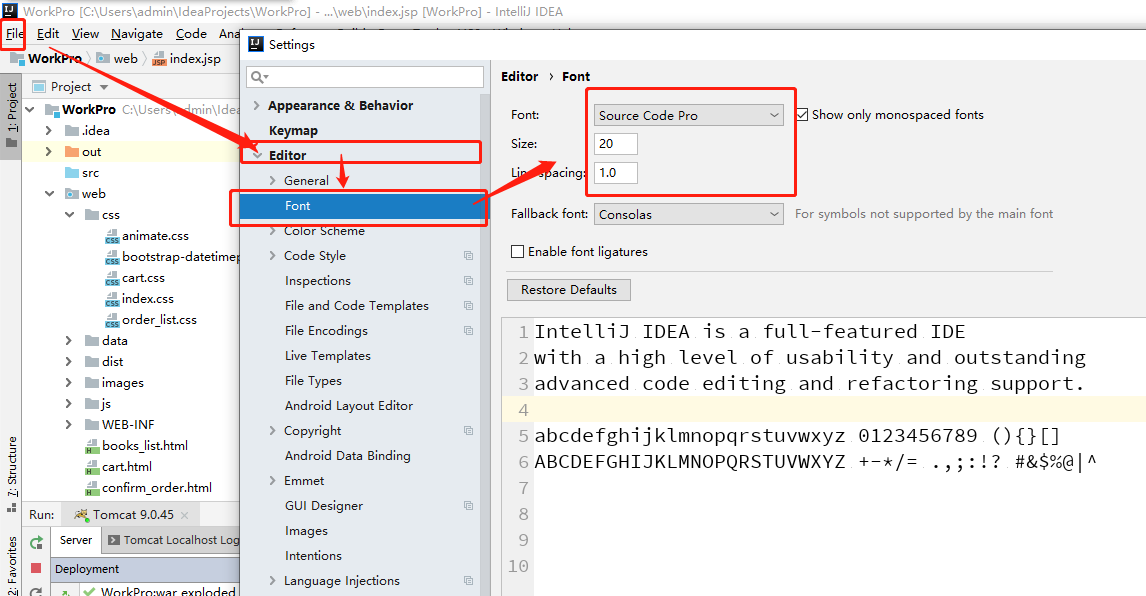
Task: Click the copy icon beside Copyright
Action: [468, 431]
